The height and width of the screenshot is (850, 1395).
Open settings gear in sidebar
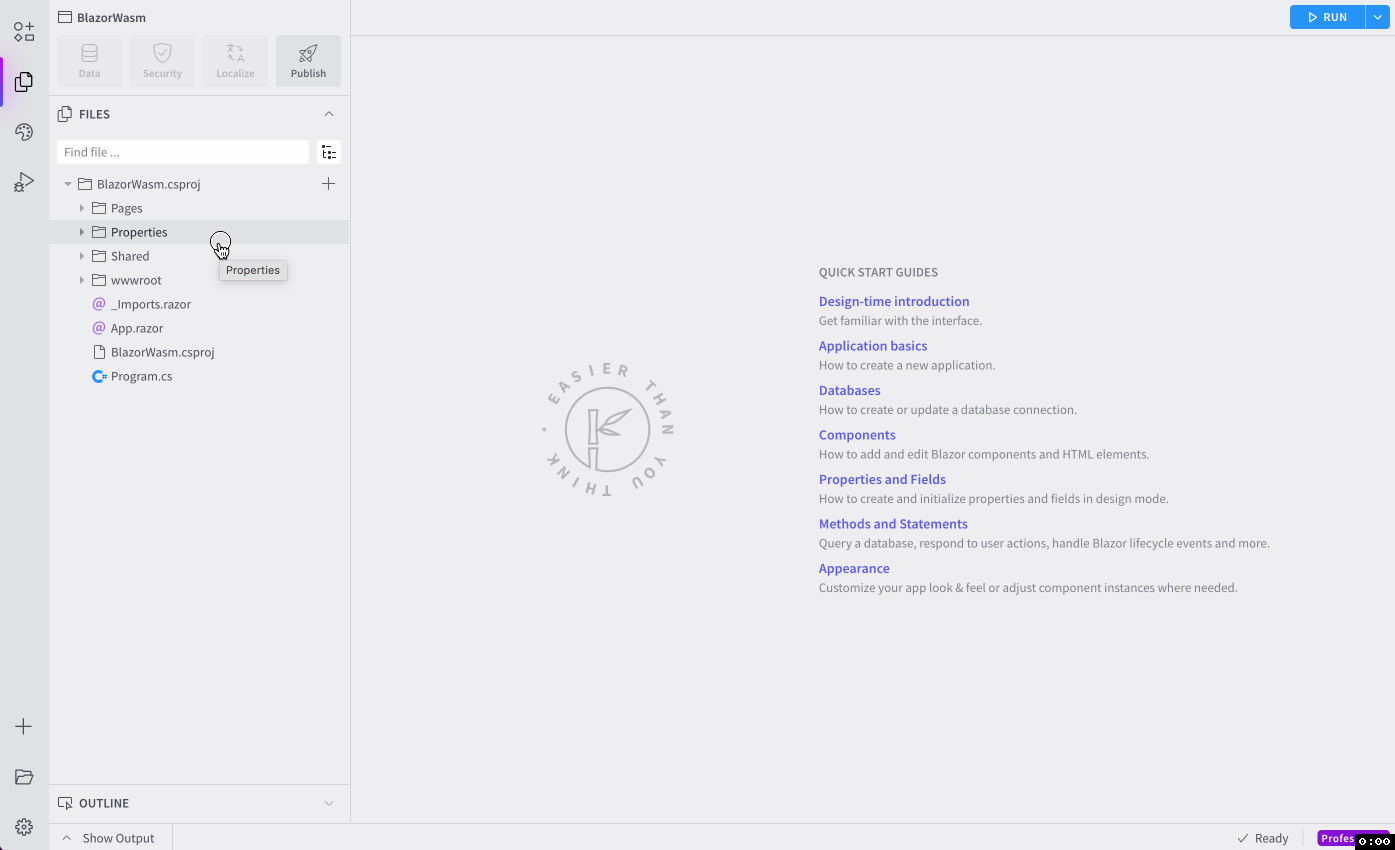click(24, 827)
